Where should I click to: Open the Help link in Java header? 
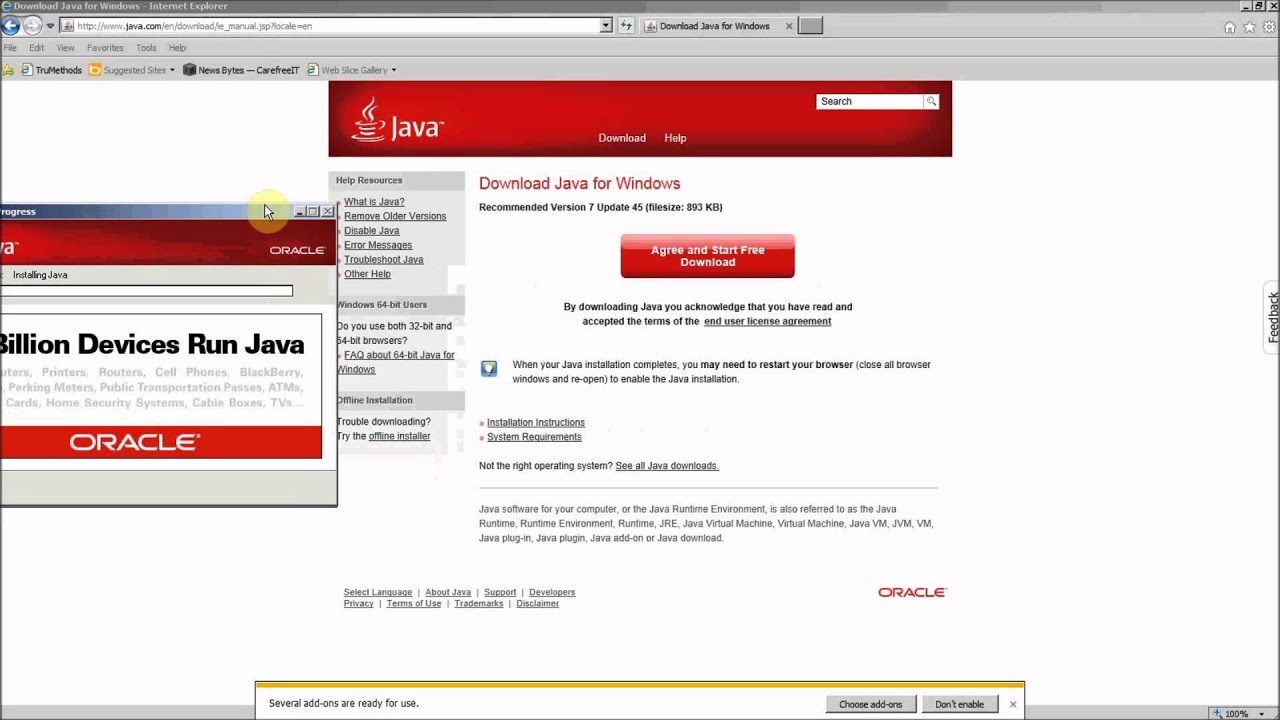click(x=675, y=138)
